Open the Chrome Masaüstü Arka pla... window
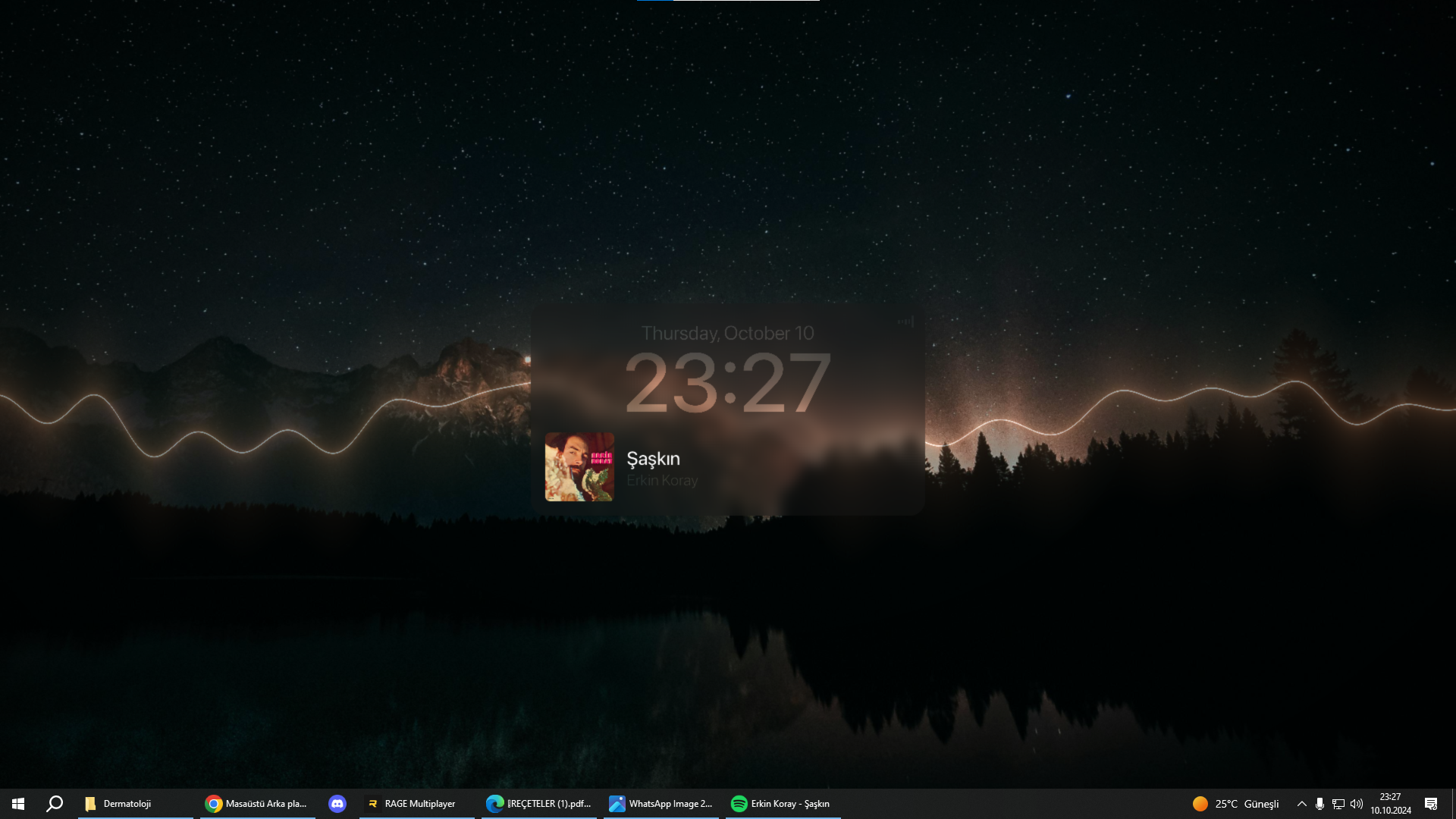 pos(258,804)
